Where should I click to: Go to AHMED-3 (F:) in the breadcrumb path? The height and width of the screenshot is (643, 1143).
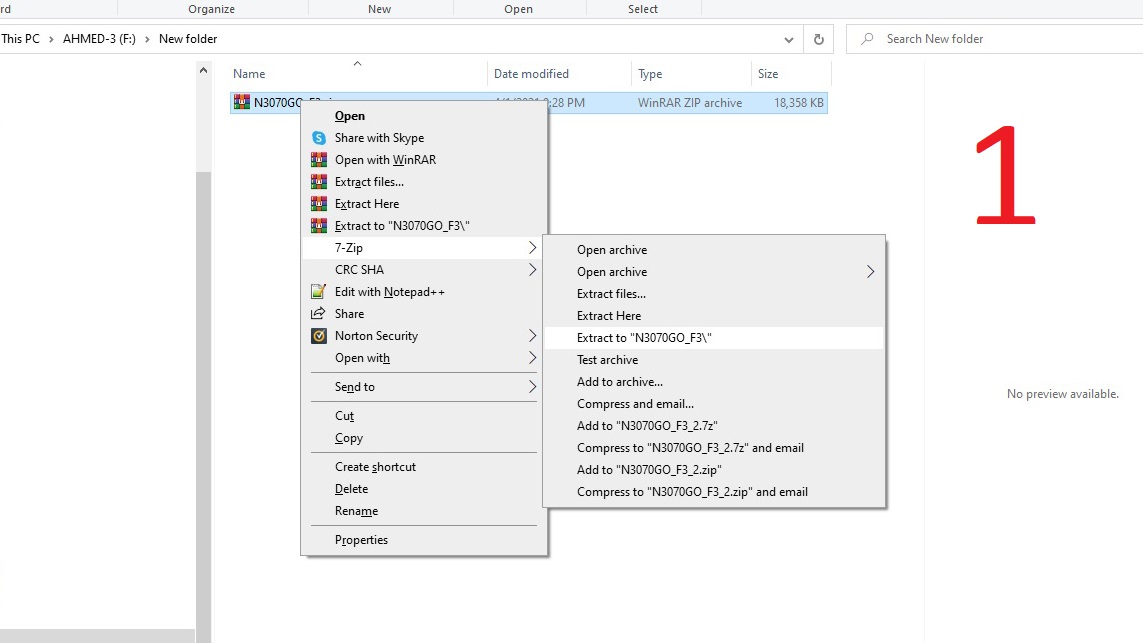tap(101, 39)
